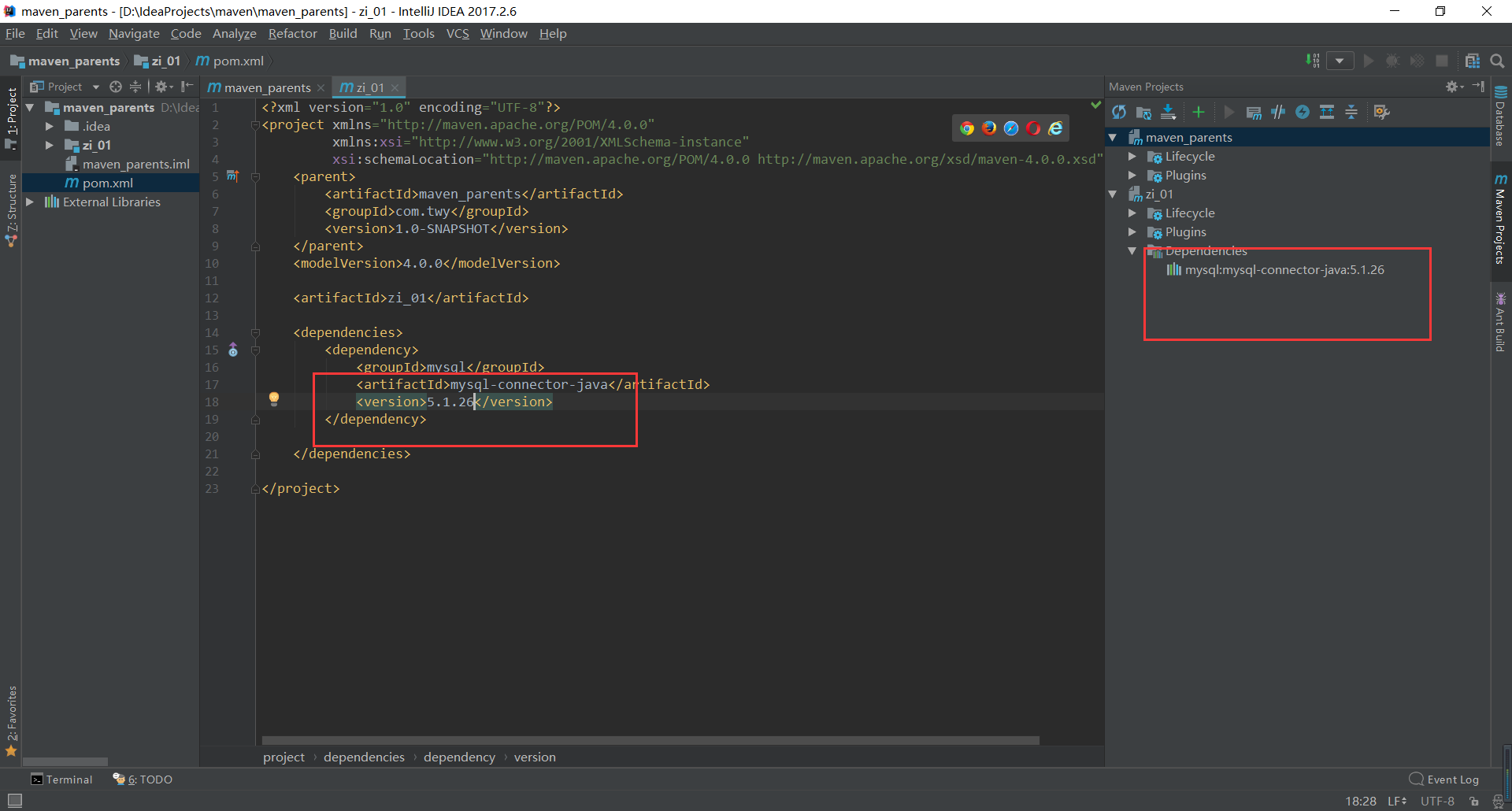Hide the Maven Projects panel

[1478, 87]
